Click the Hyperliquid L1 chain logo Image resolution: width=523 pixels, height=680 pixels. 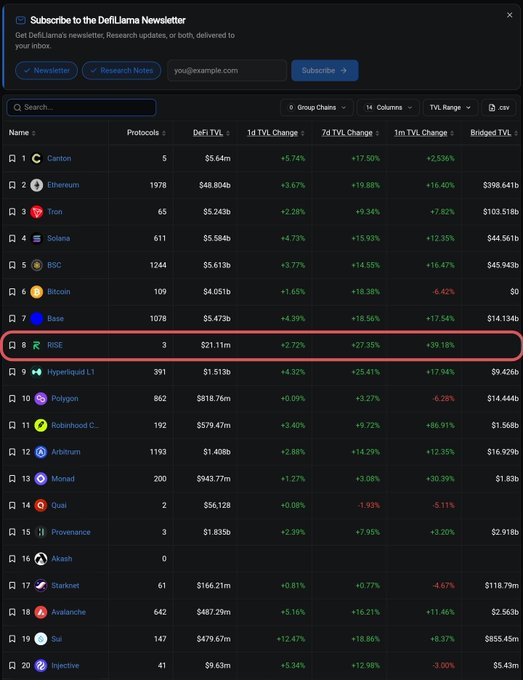pyautogui.click(x=36, y=372)
